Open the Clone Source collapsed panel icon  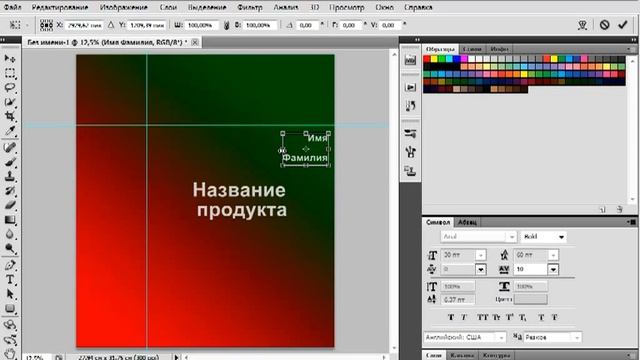[410, 170]
